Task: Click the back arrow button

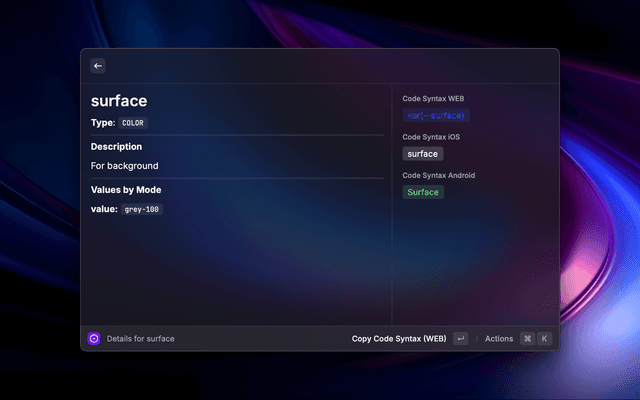Action: pos(98,66)
